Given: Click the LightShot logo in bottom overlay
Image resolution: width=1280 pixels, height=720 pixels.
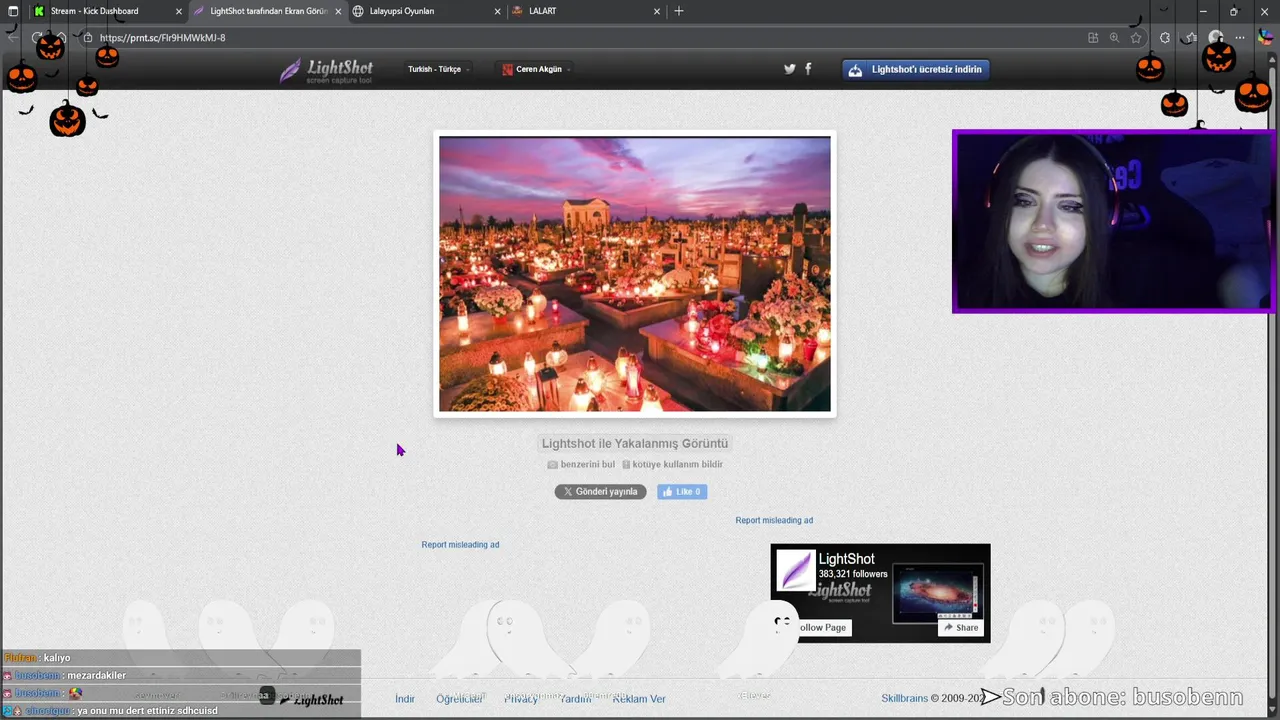Looking at the screenshot, I should click(312, 700).
